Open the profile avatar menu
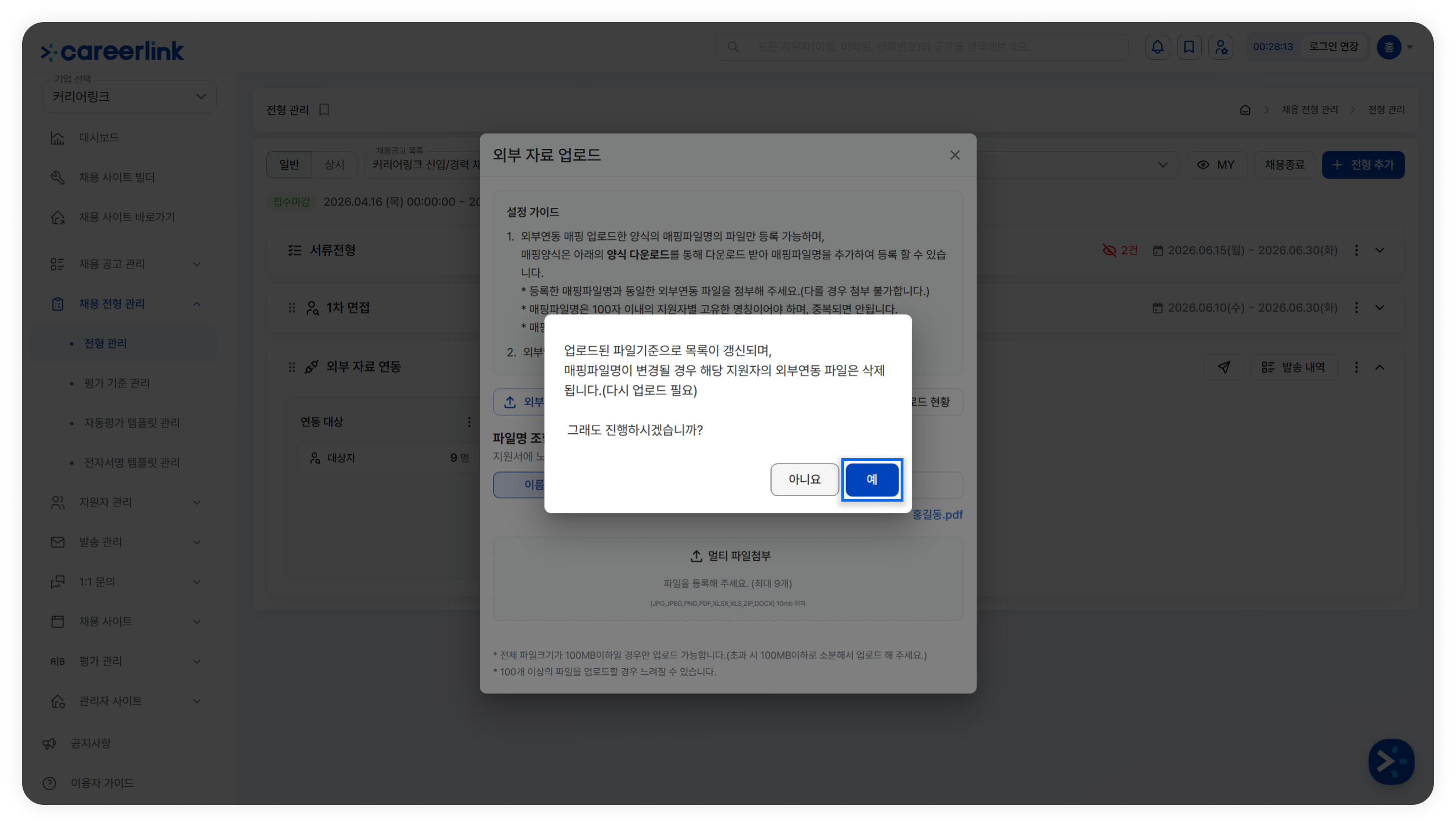The height and width of the screenshot is (827, 1456). coord(1395,46)
